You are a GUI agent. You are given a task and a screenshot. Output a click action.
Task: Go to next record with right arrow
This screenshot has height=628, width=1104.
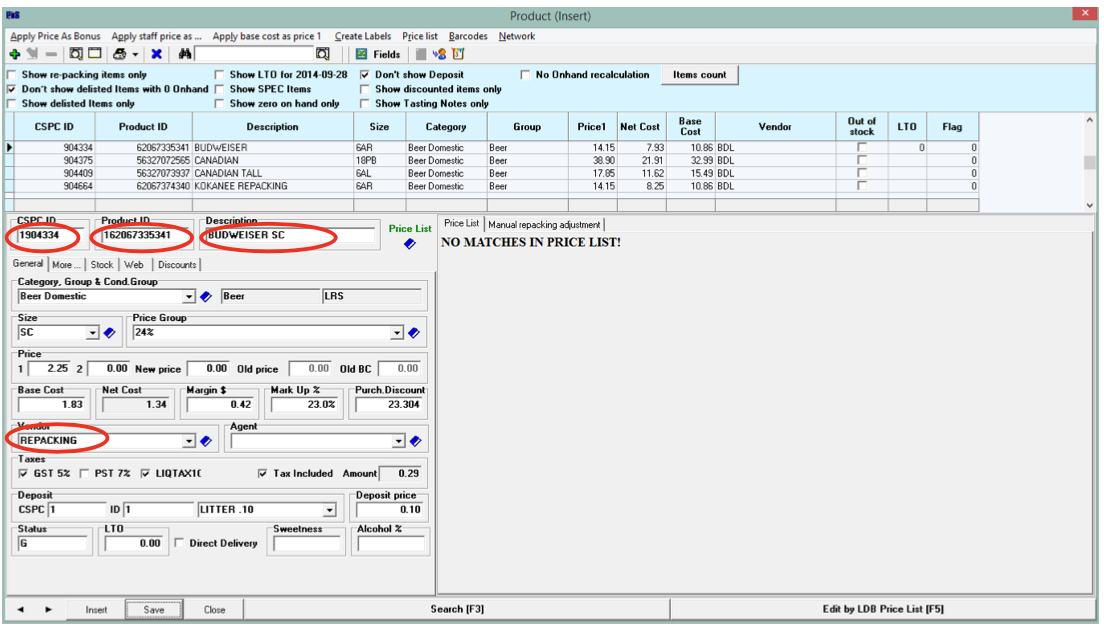pos(49,610)
